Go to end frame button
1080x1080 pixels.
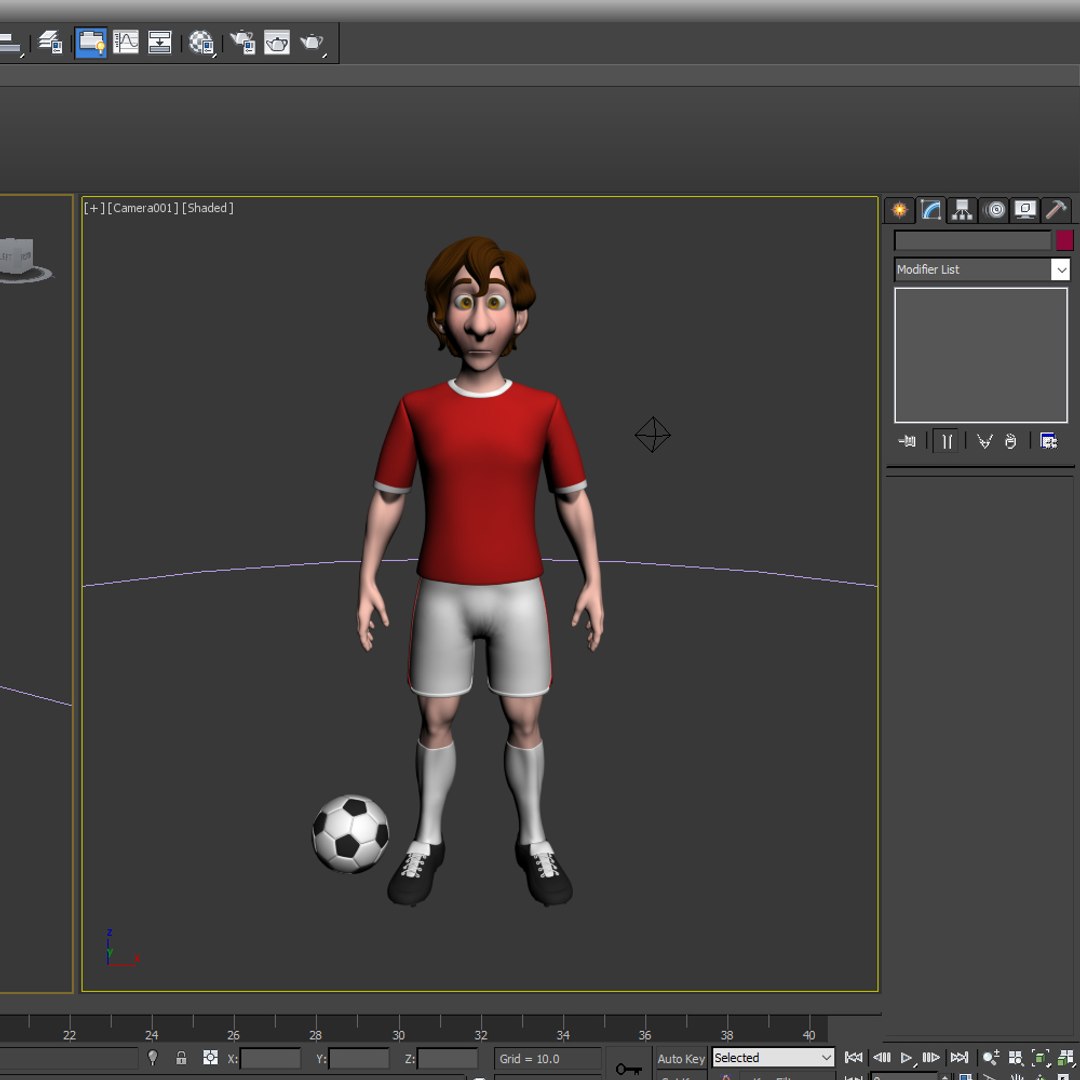[x=959, y=1057]
